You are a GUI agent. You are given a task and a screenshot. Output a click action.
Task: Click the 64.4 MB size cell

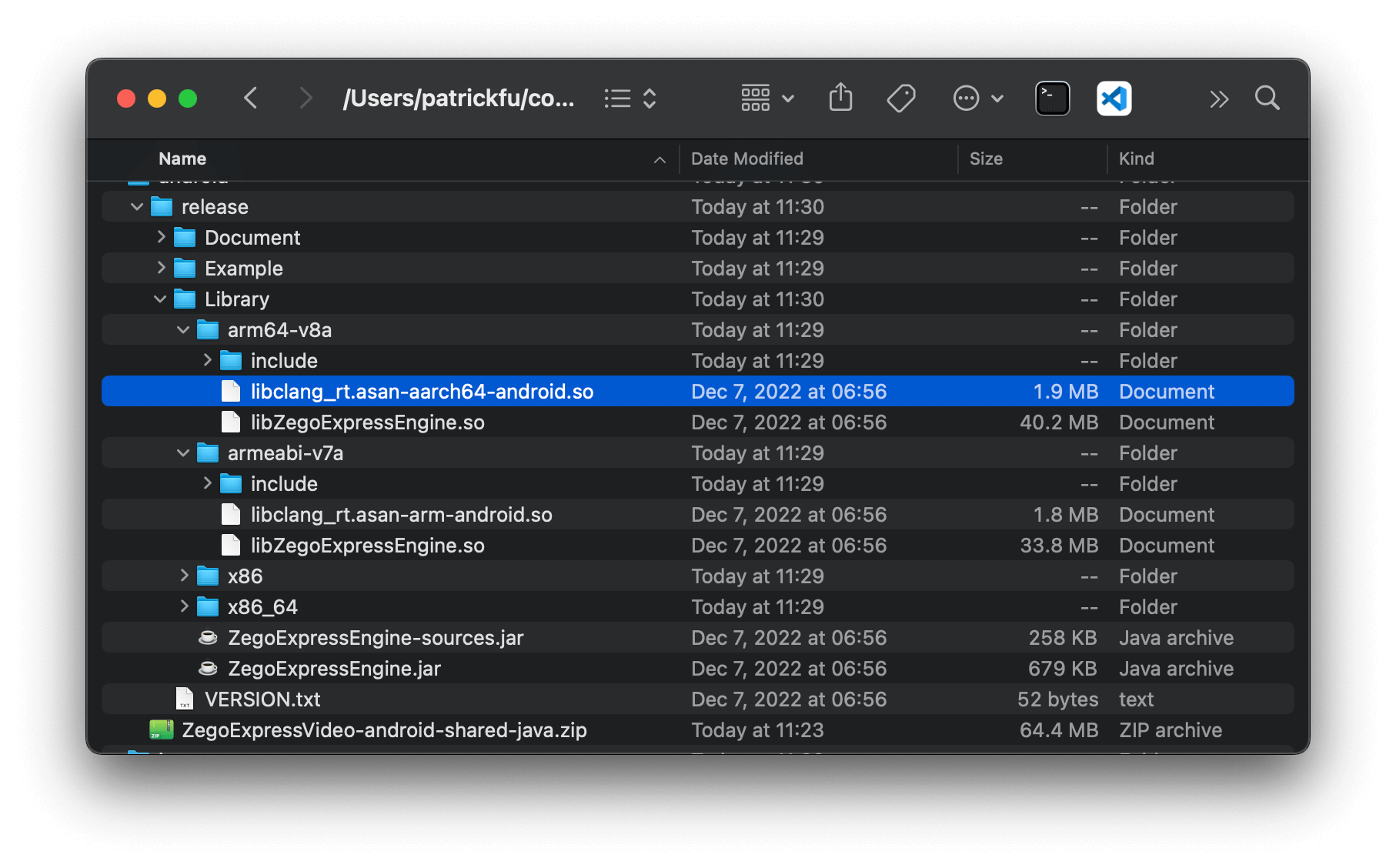[x=1059, y=730]
